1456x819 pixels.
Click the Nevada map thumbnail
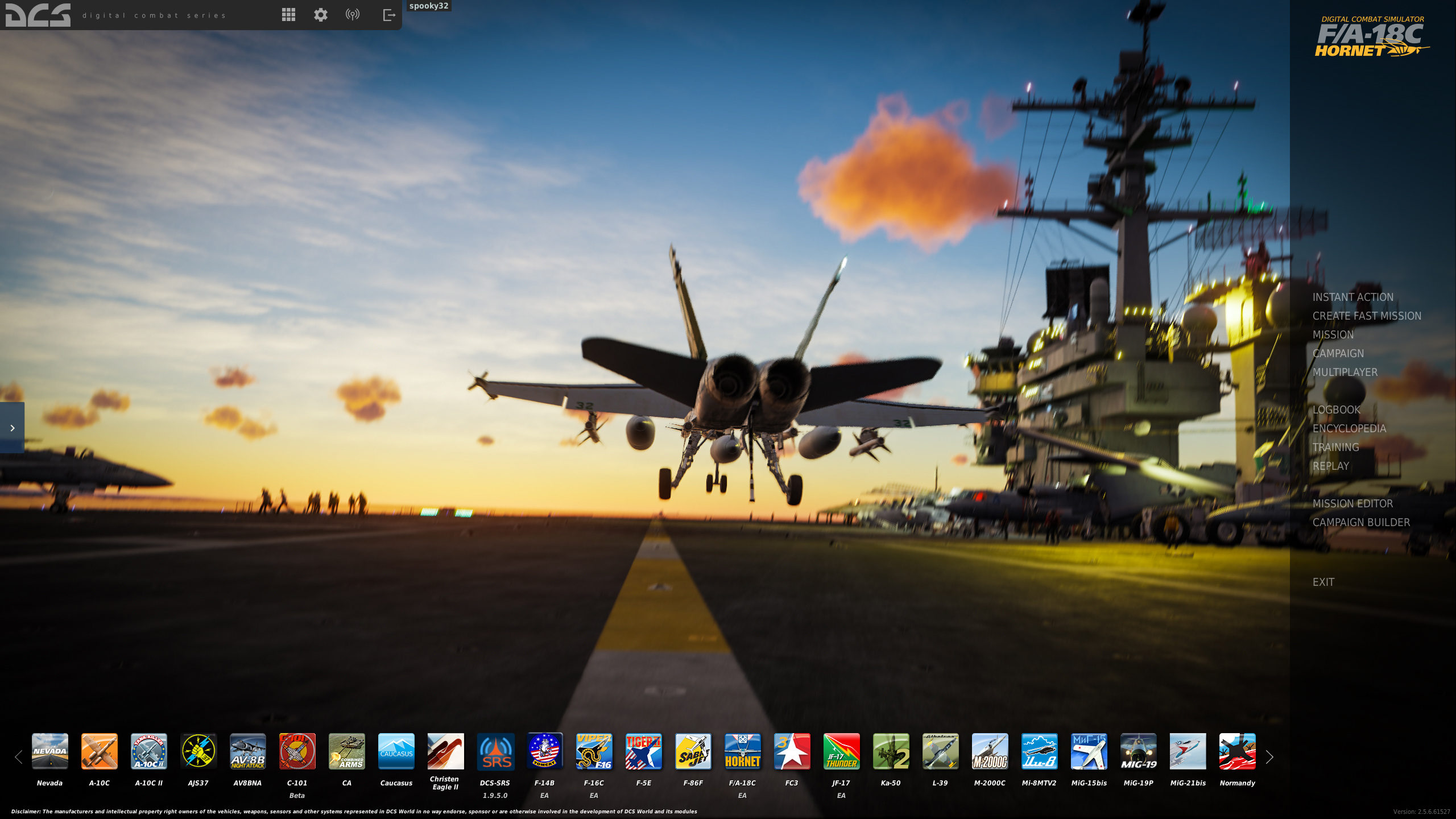point(49,751)
